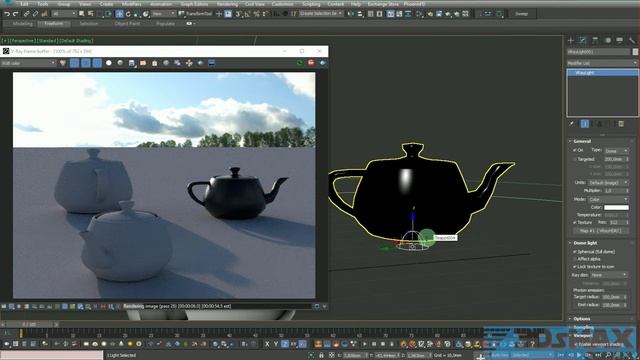This screenshot has width=640, height=360.
Task: Open the Utilities wrench panel tab
Action: point(632,40)
